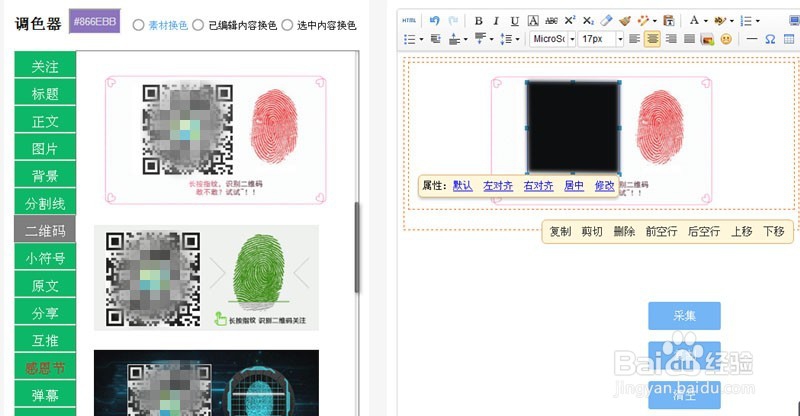Open the 背景 category tab

pos(45,176)
